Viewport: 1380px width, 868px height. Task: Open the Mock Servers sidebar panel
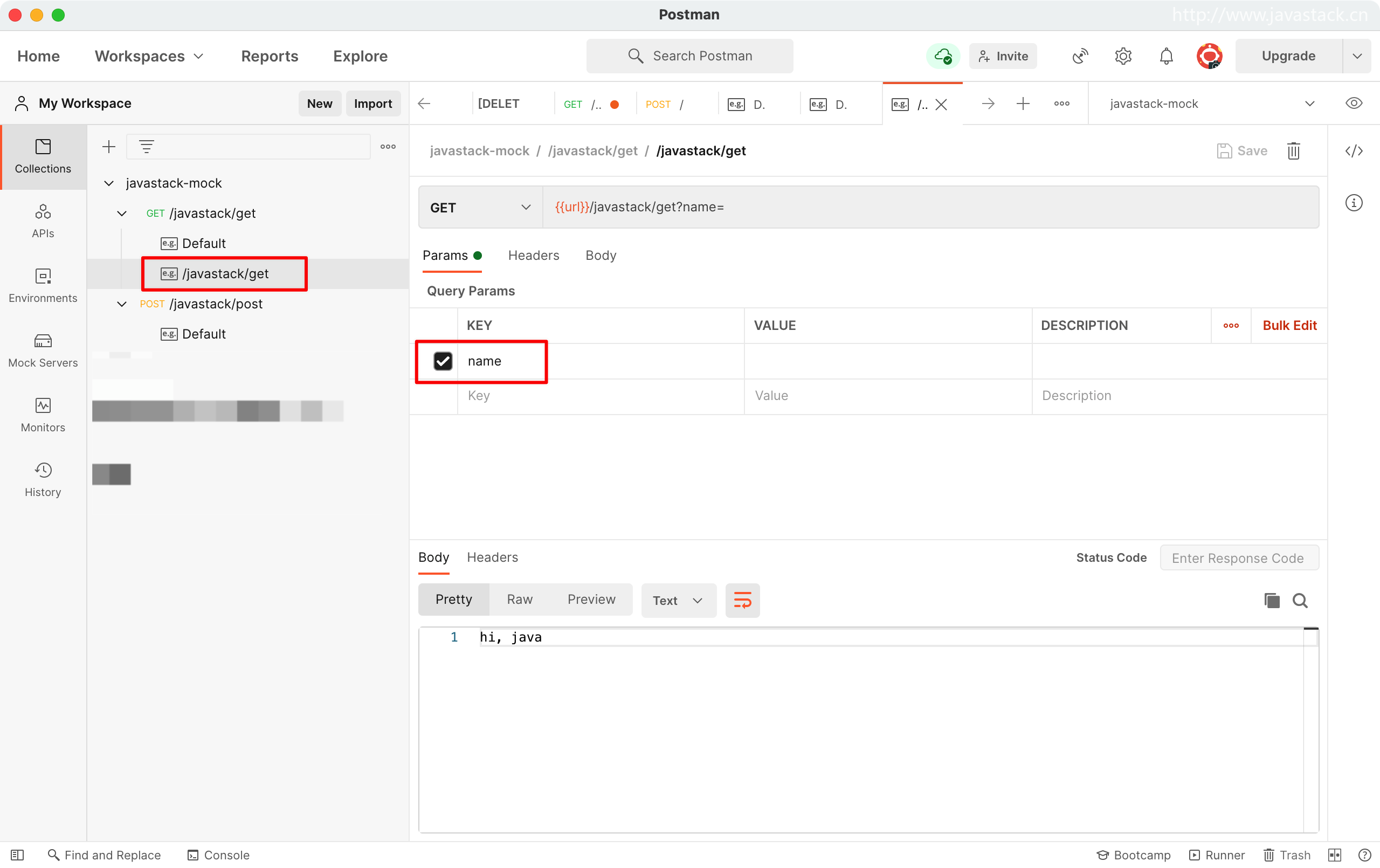43,350
